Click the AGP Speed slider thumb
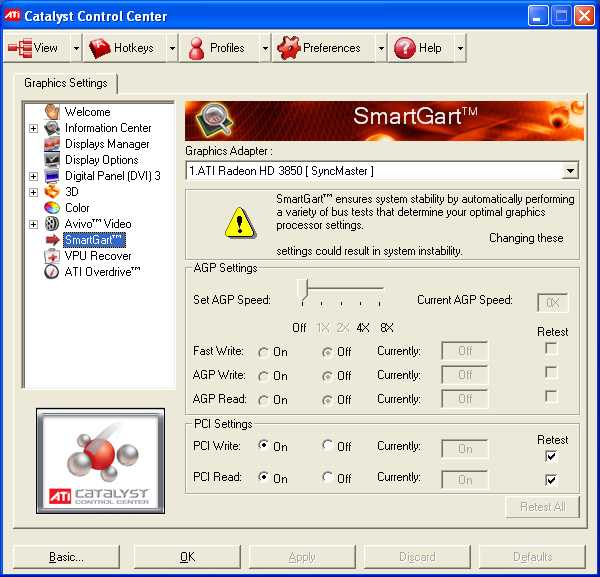 [x=302, y=290]
